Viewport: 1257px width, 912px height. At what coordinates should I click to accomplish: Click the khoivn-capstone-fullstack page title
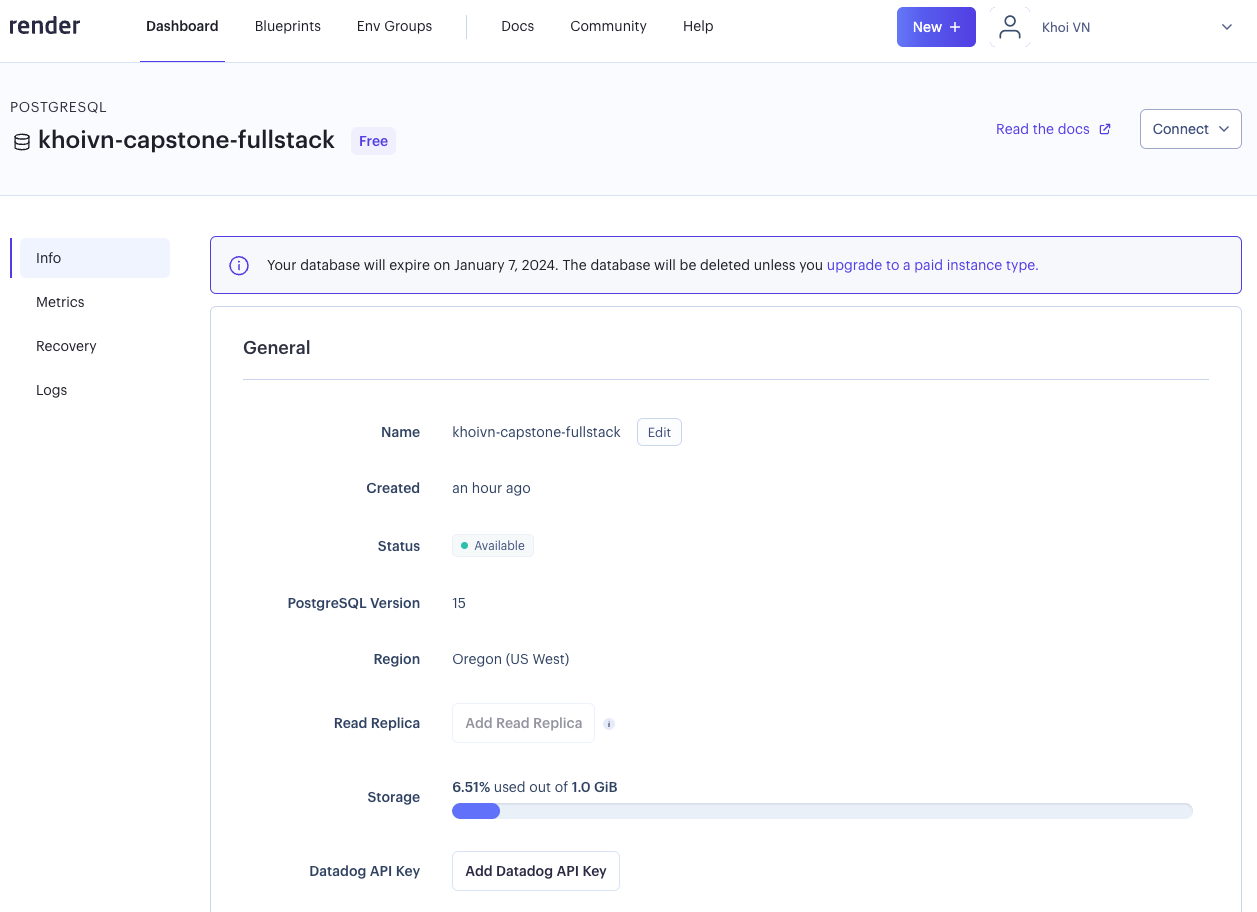(x=186, y=140)
